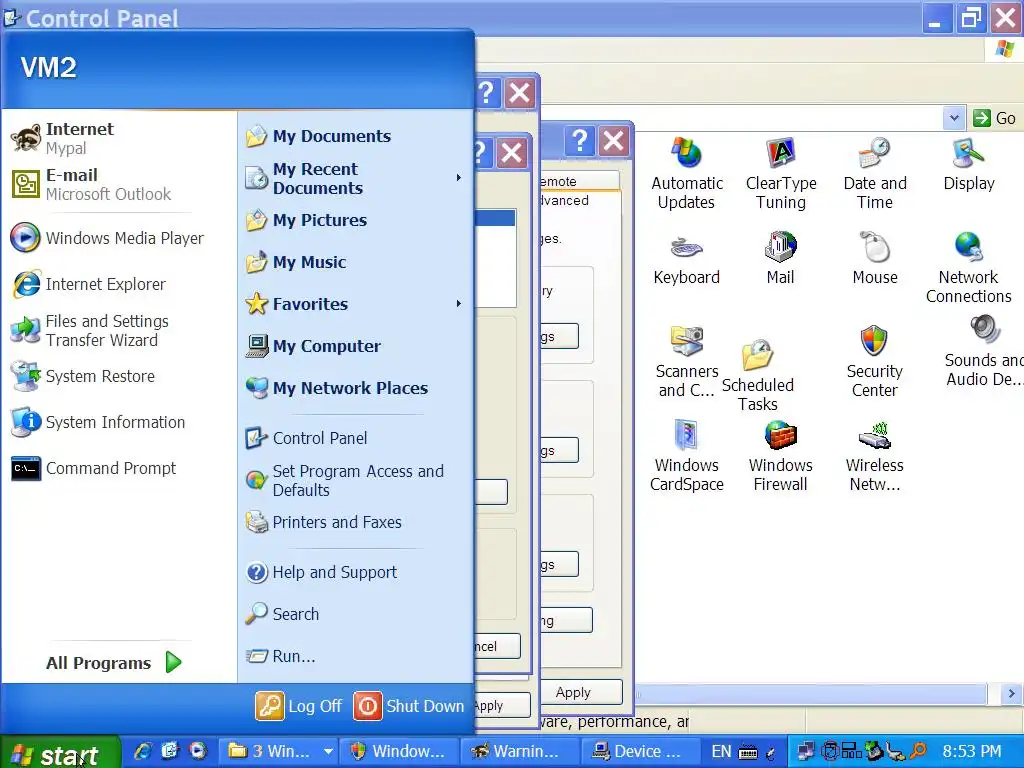This screenshot has height=768, width=1024.
Task: Open Files and Settings Transfer Wizard
Action: (119, 330)
